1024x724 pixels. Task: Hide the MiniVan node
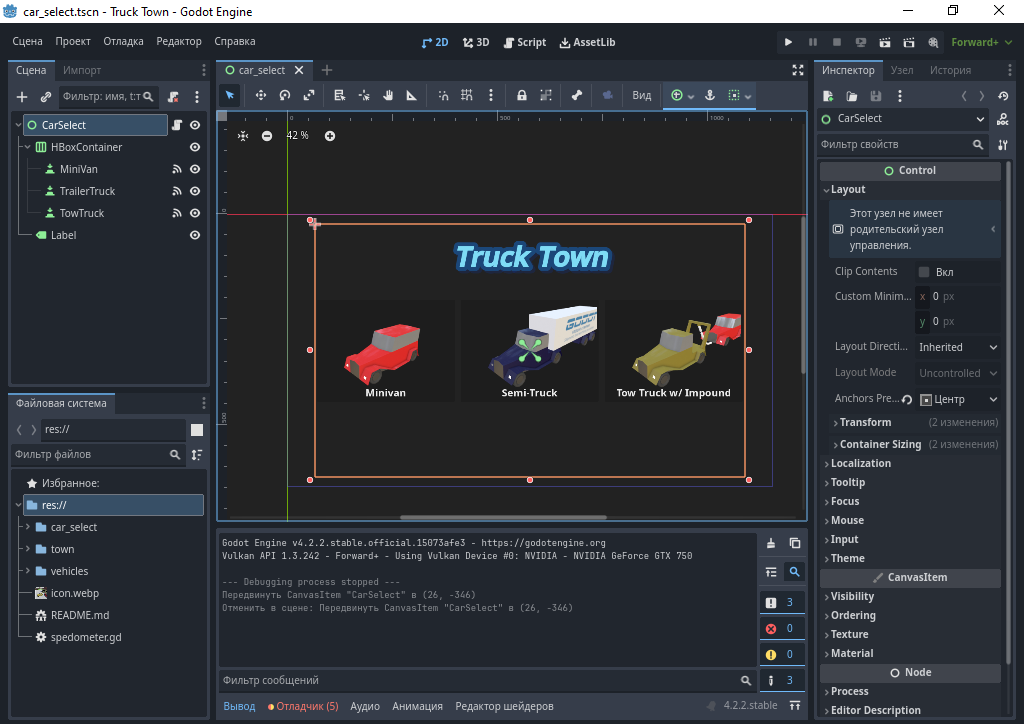[x=195, y=169]
